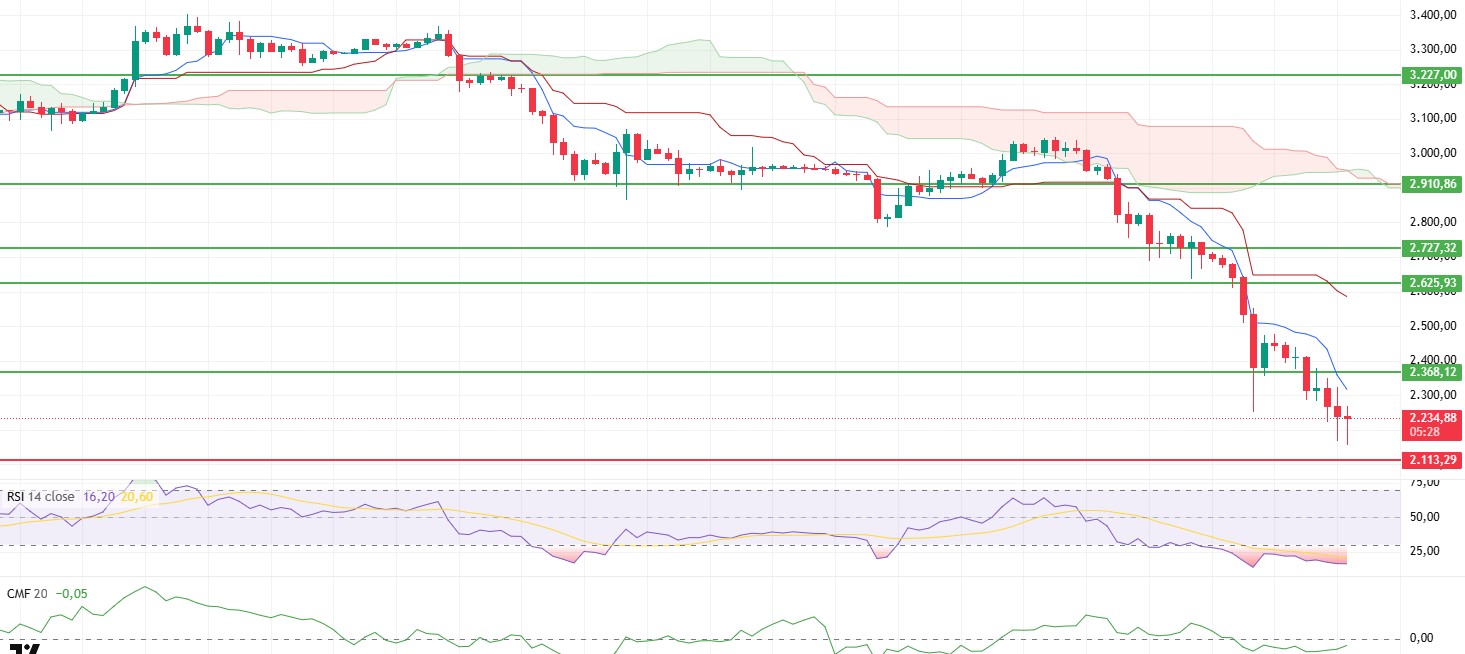
Task: Click the RSI 75,00 axis label
Action: (1425, 482)
